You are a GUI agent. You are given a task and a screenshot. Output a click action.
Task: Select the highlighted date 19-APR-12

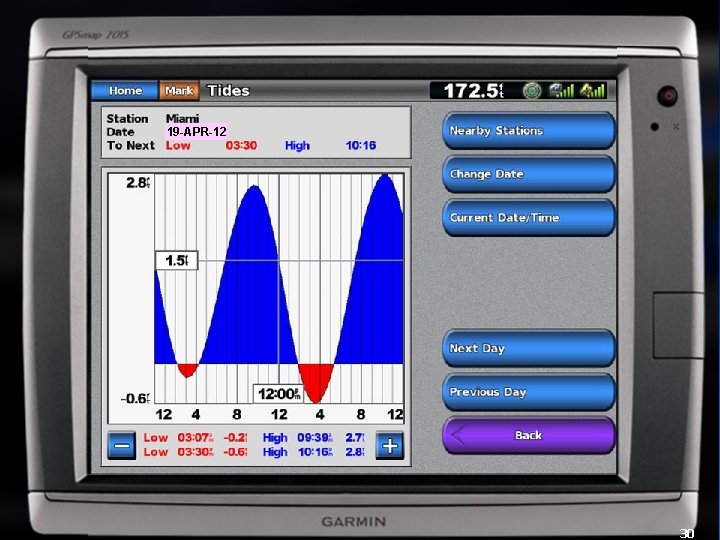click(197, 132)
